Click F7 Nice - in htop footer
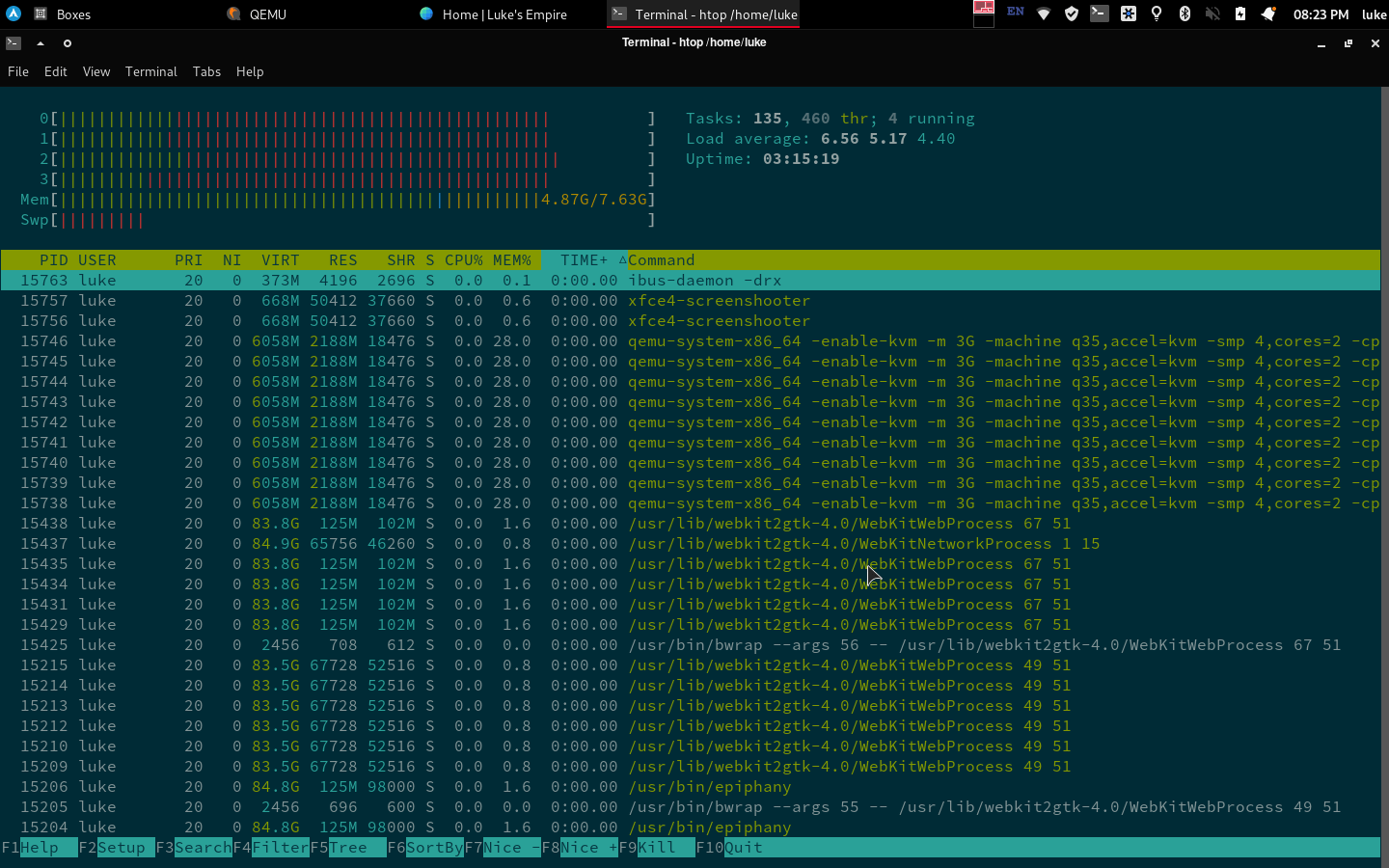Viewport: 1389px width, 868px height. pyautogui.click(x=503, y=847)
